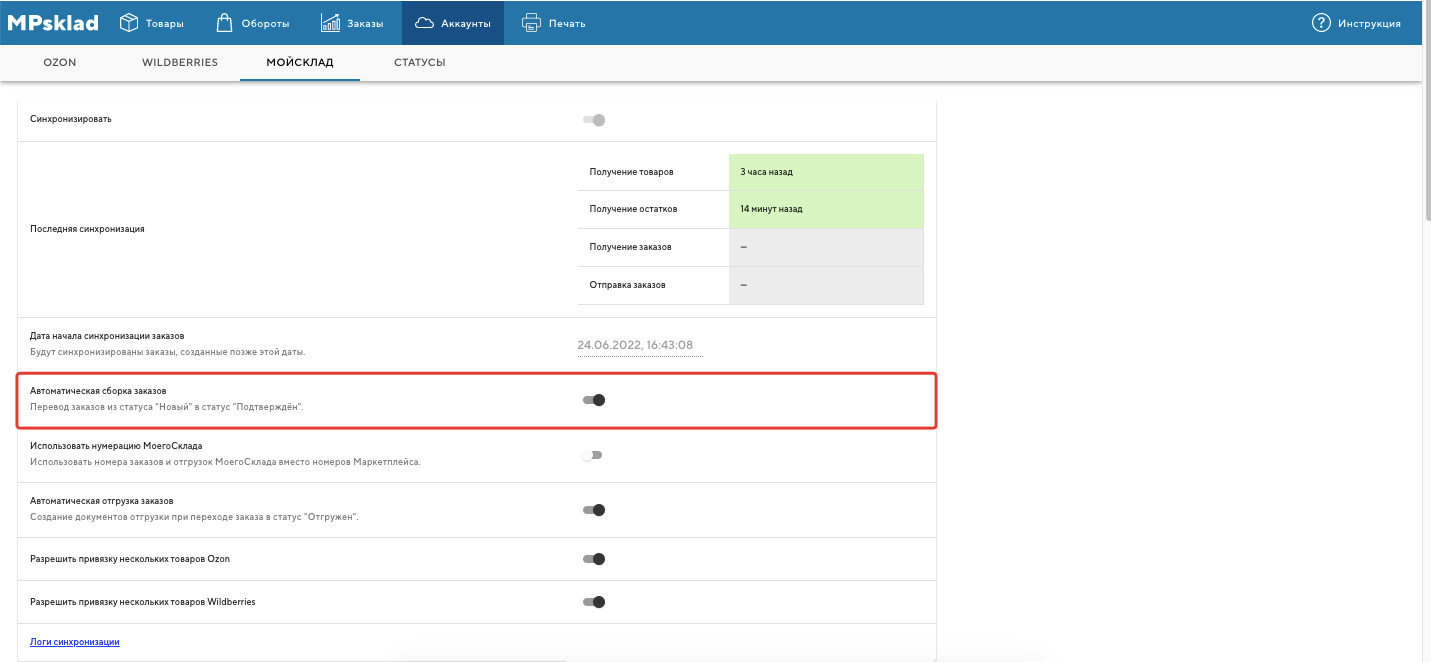Turn off Автоматическая отгрузка заказов switch

click(594, 510)
